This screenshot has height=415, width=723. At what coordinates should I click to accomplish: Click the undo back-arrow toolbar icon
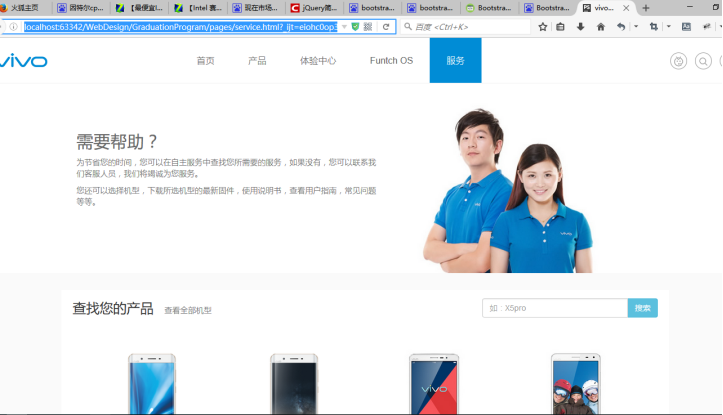tap(621, 27)
